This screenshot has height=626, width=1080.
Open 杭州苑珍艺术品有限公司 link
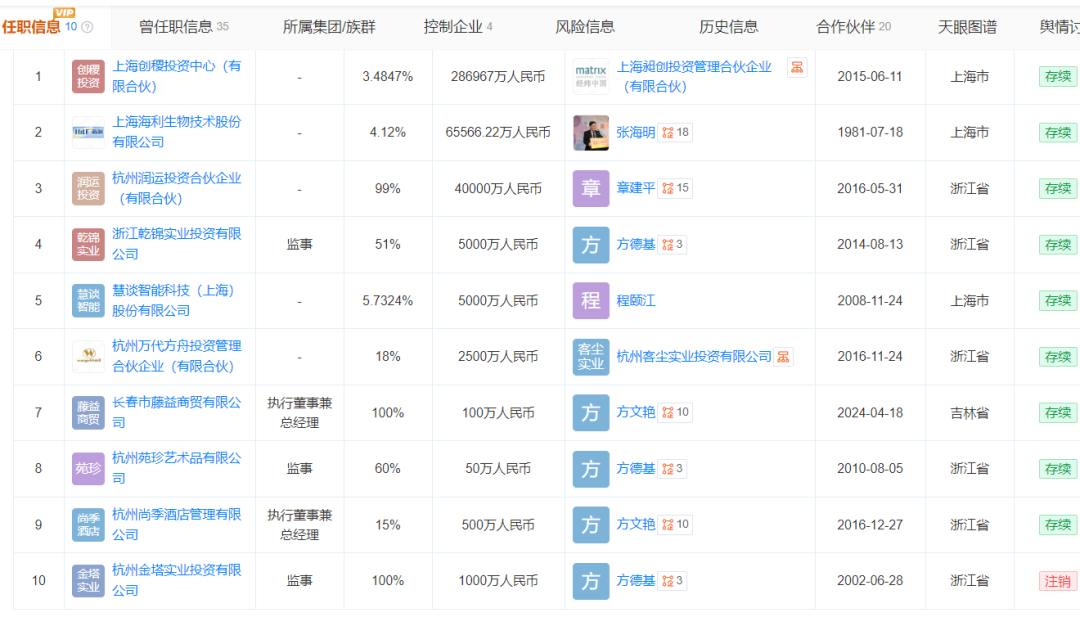pos(177,469)
